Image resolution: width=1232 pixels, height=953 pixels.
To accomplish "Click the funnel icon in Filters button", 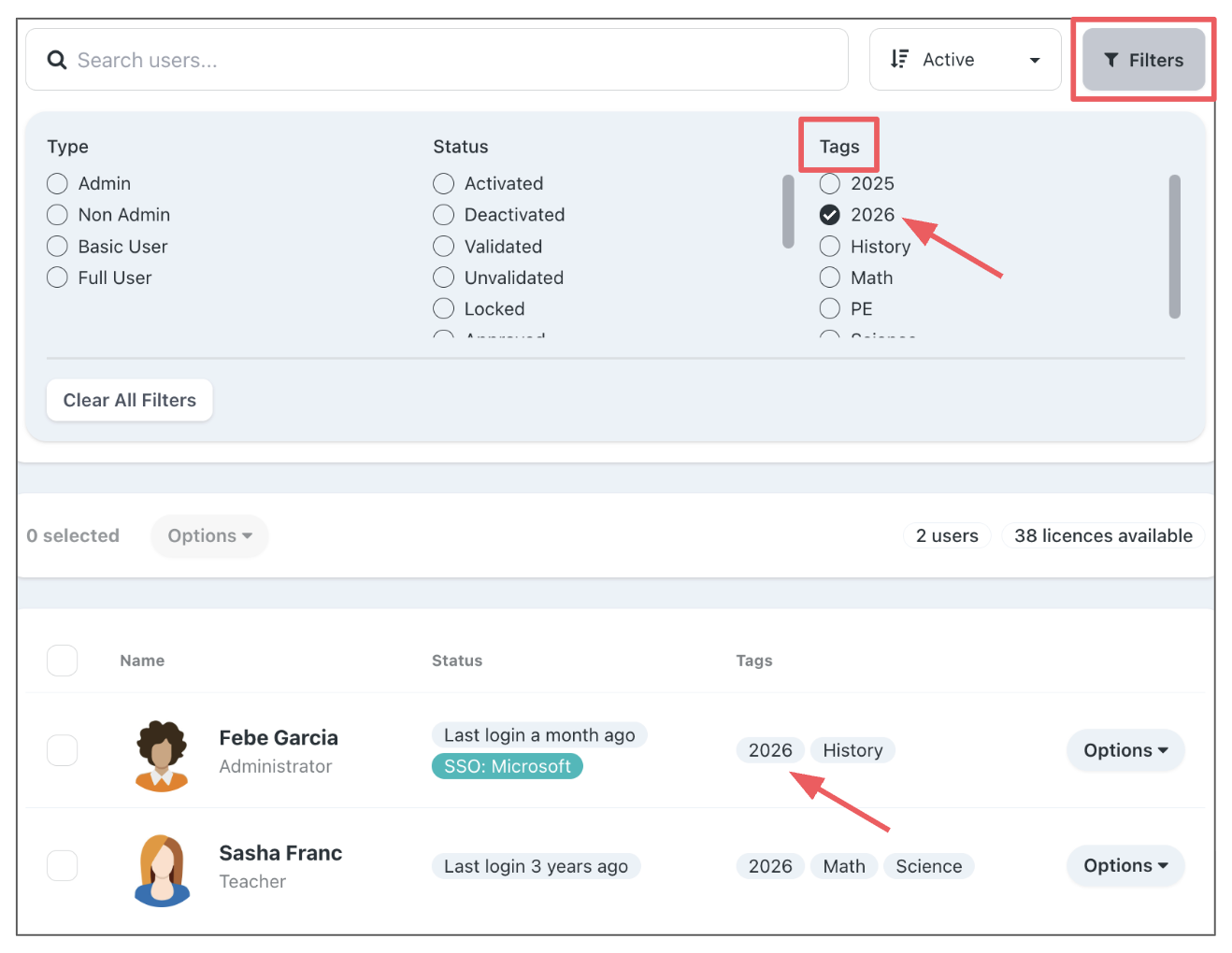I will (x=1110, y=60).
